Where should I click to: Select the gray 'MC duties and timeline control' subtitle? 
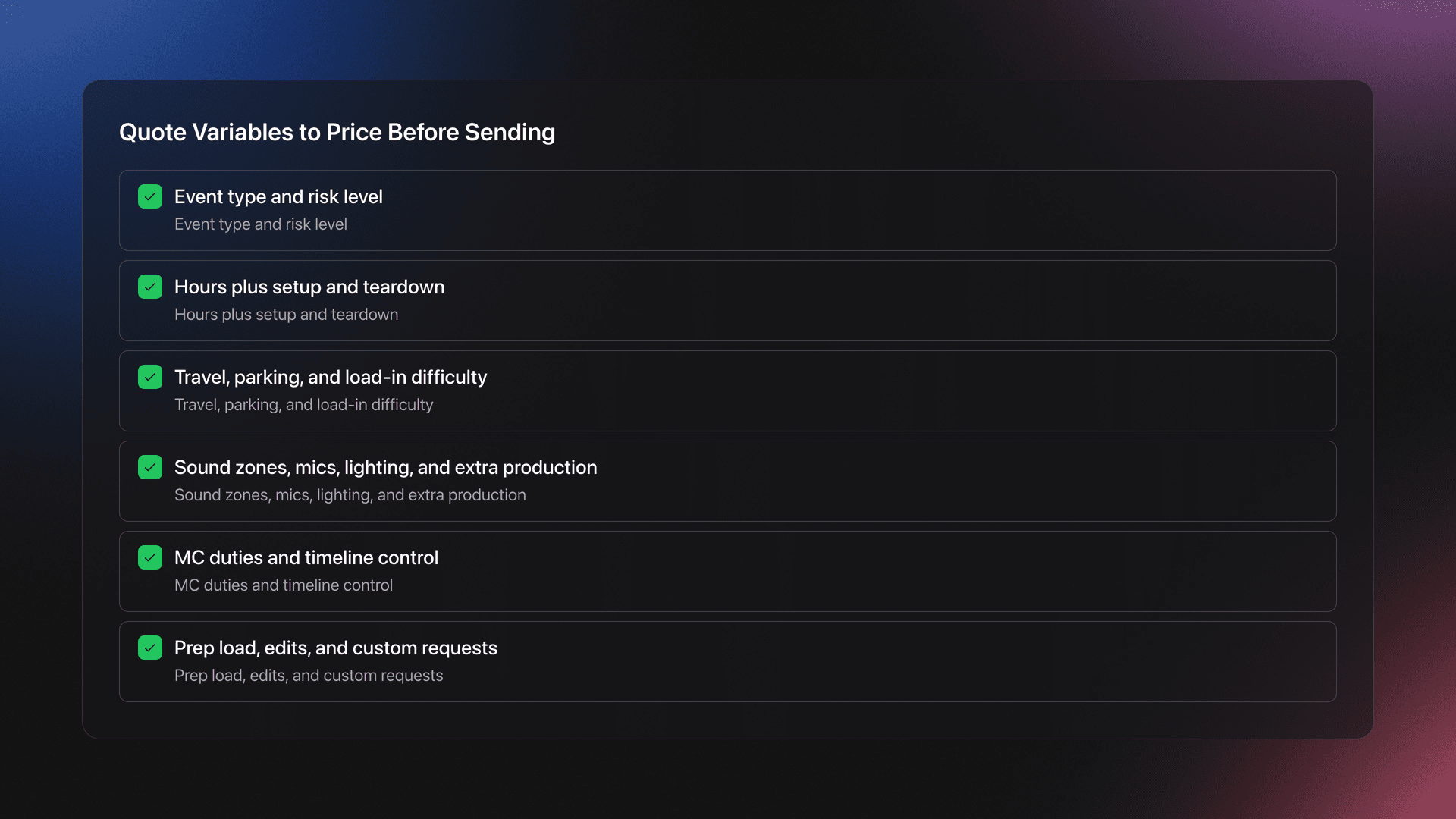[284, 585]
